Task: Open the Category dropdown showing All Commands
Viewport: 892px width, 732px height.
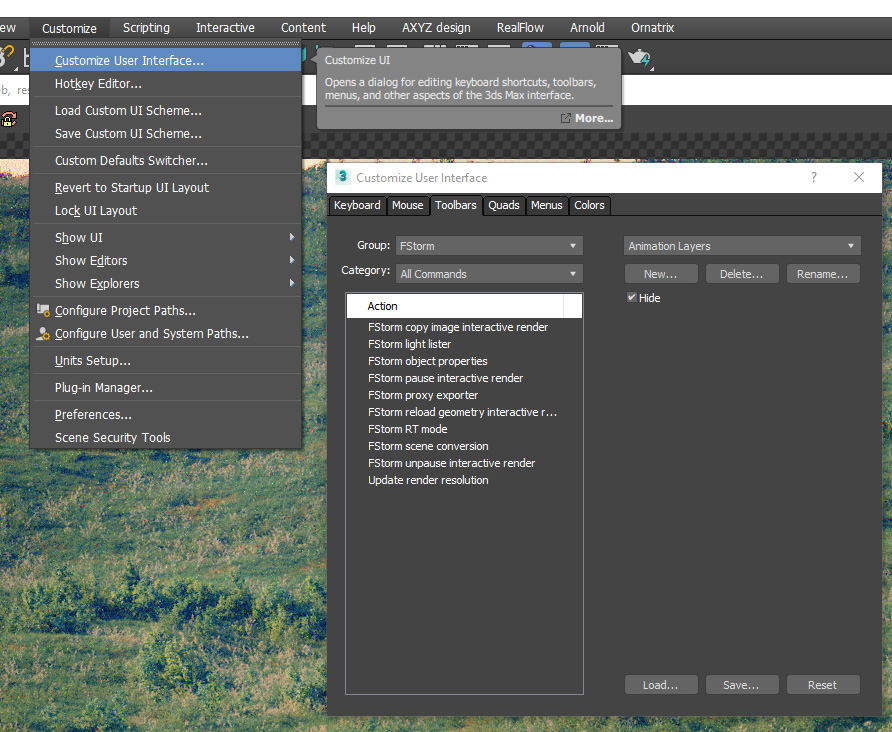Action: pyautogui.click(x=488, y=274)
